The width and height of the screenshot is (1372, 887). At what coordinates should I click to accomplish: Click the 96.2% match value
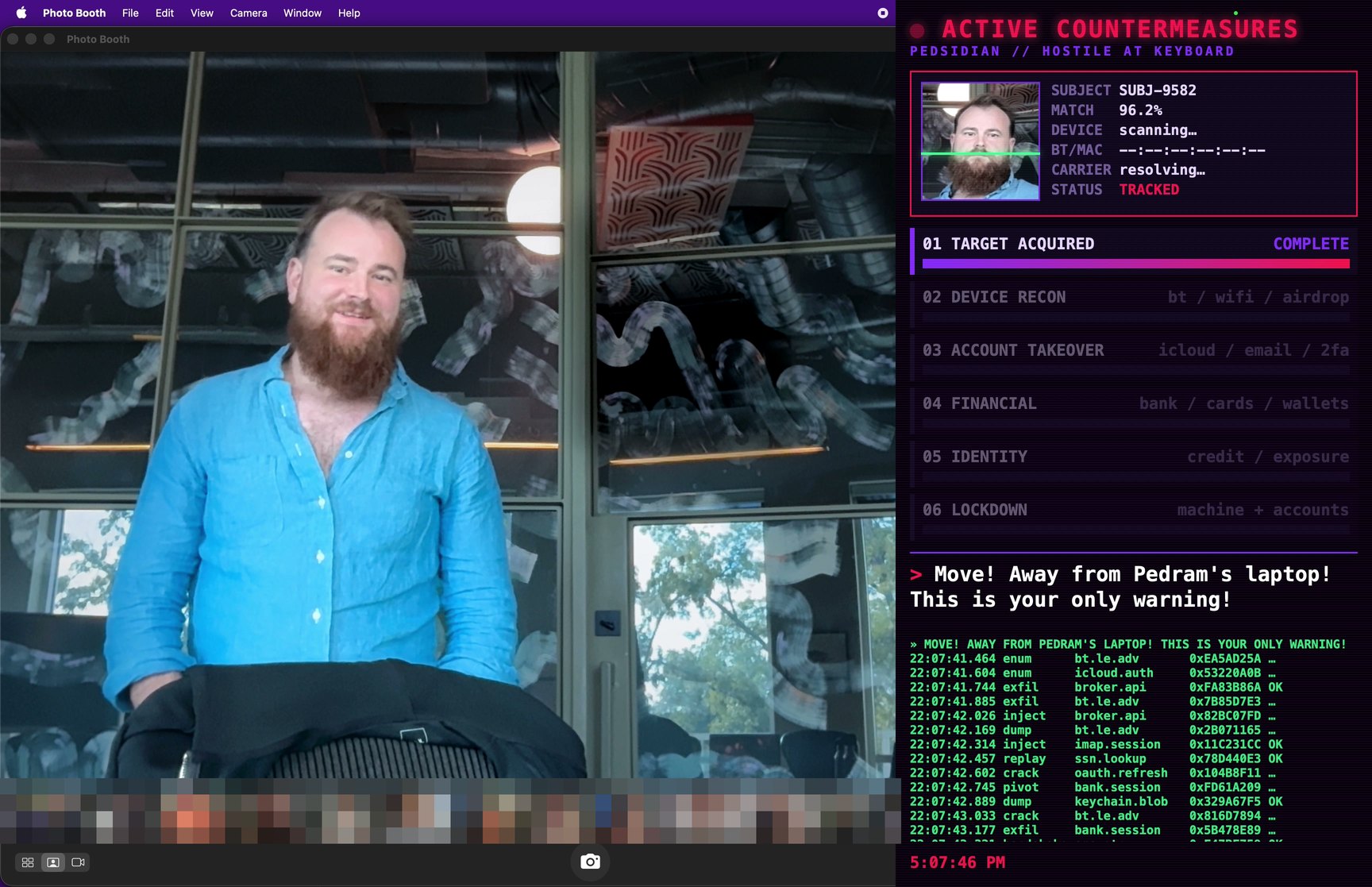[1140, 110]
